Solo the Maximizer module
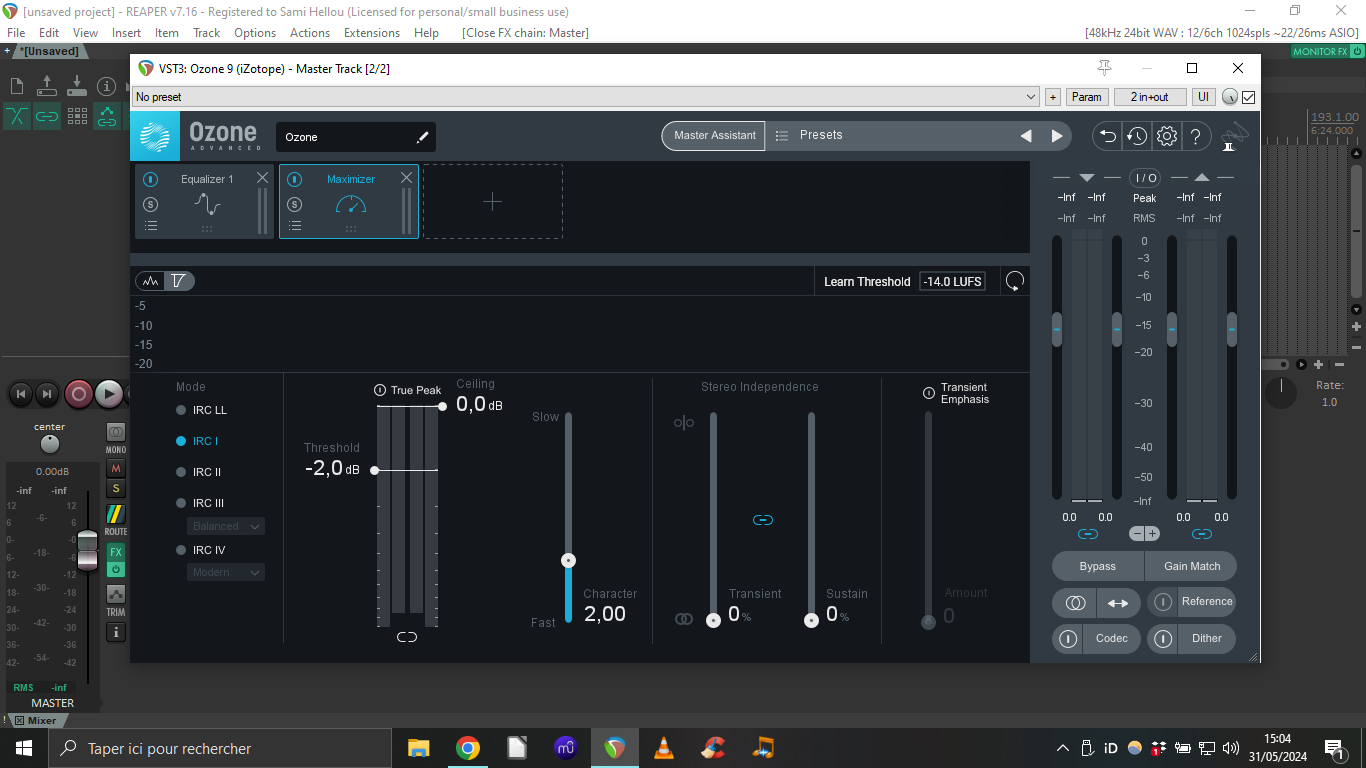The width and height of the screenshot is (1366, 768). (x=295, y=204)
